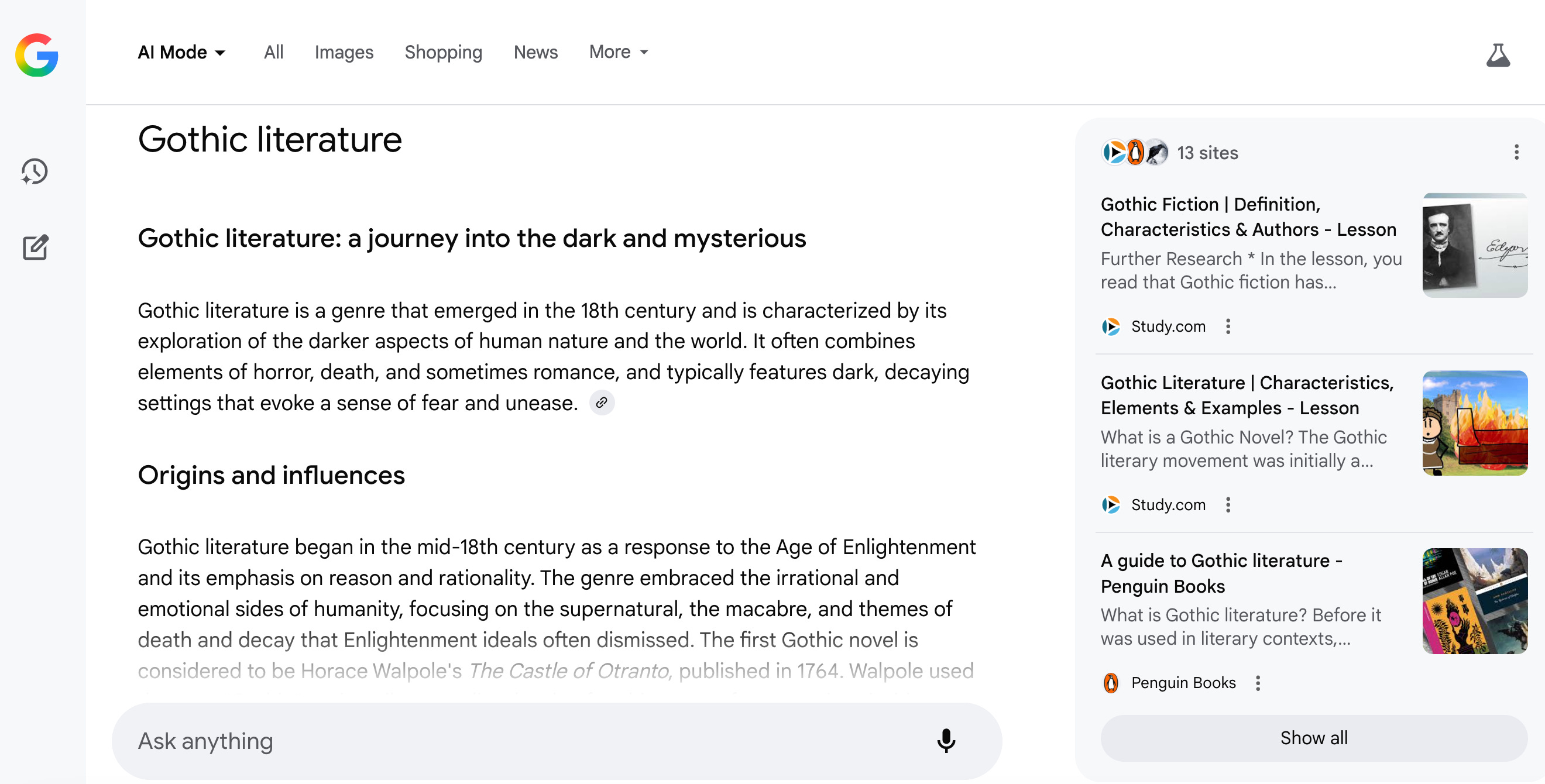Expand the More dropdown menu
Image resolution: width=1545 pixels, height=784 pixels.
[619, 52]
